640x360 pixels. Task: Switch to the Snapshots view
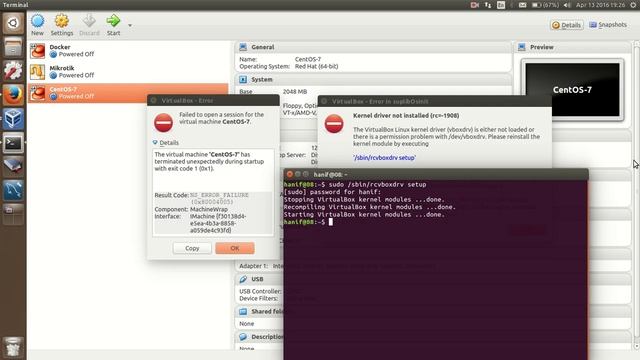tap(608, 25)
